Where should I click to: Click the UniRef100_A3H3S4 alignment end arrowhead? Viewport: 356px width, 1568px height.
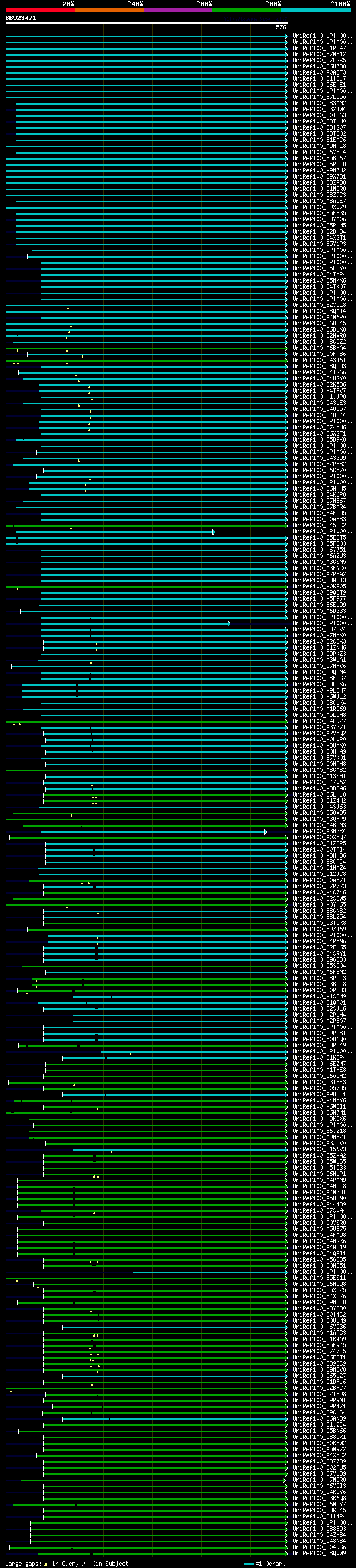[266, 832]
